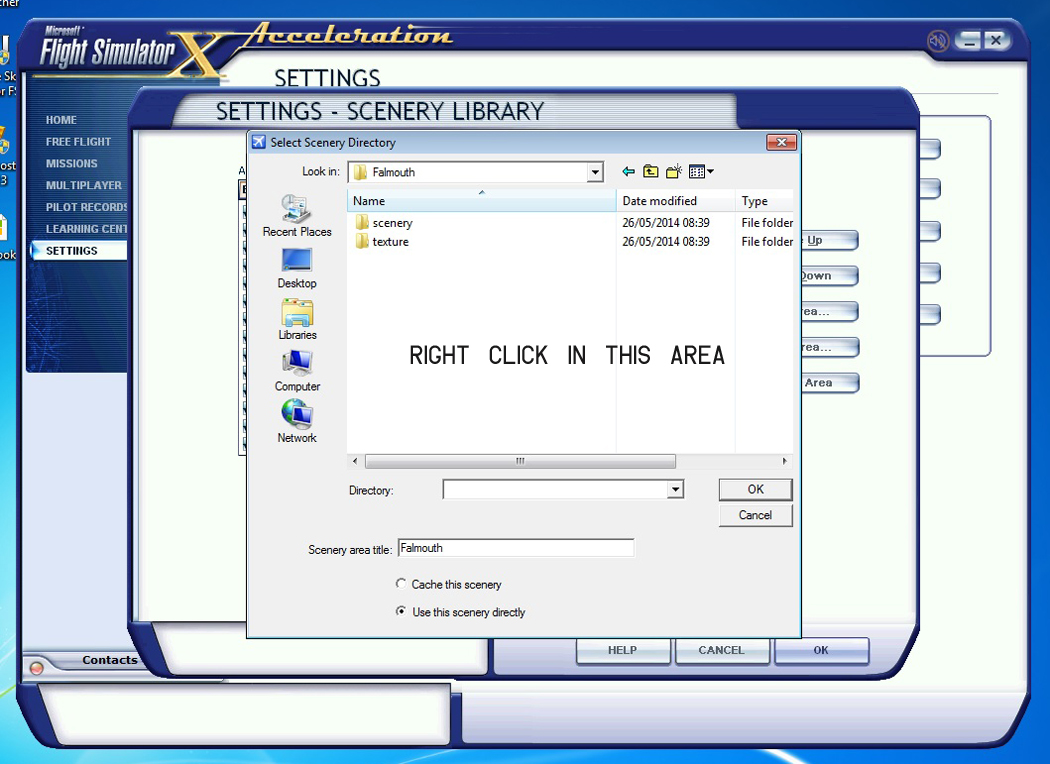Click the Directory input field

pyautogui.click(x=556, y=489)
